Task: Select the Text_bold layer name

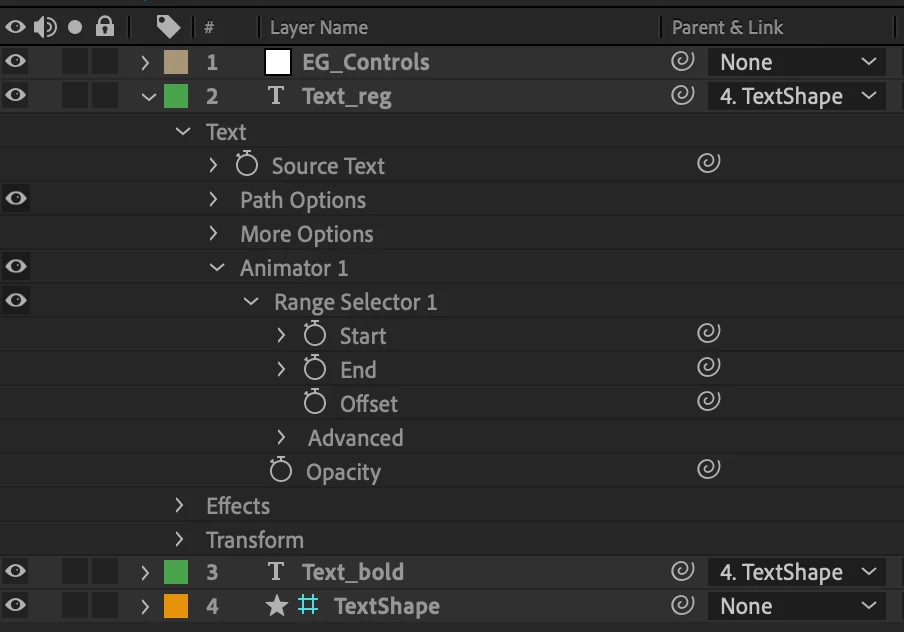Action: [x=353, y=572]
